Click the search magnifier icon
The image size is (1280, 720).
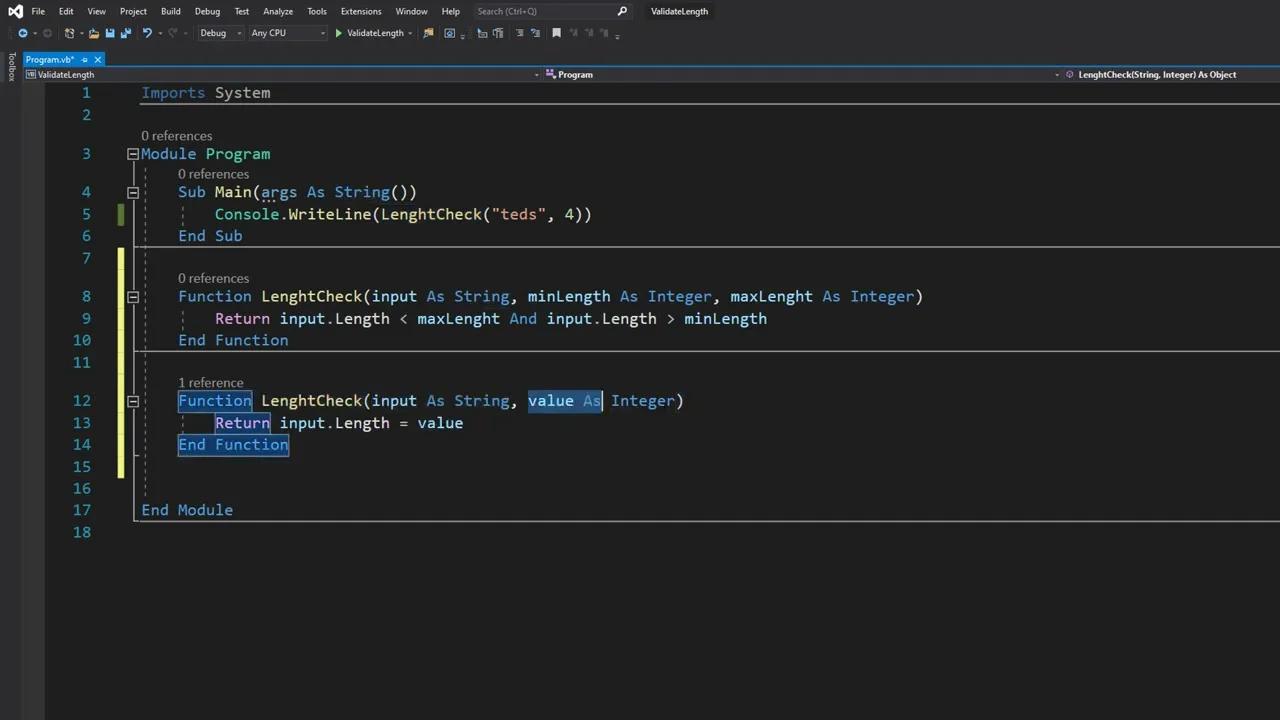tap(622, 11)
